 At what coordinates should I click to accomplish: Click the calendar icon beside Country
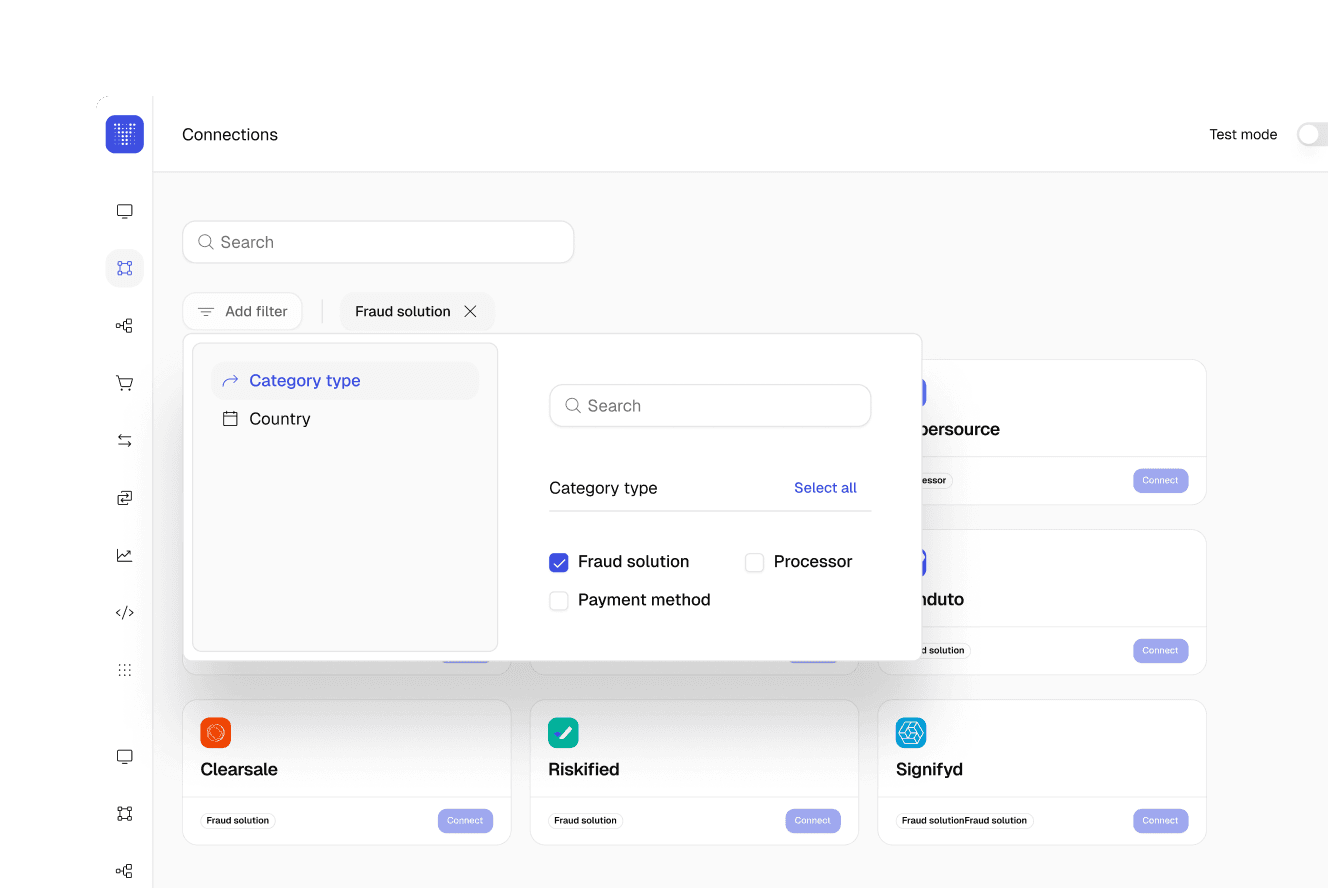230,419
